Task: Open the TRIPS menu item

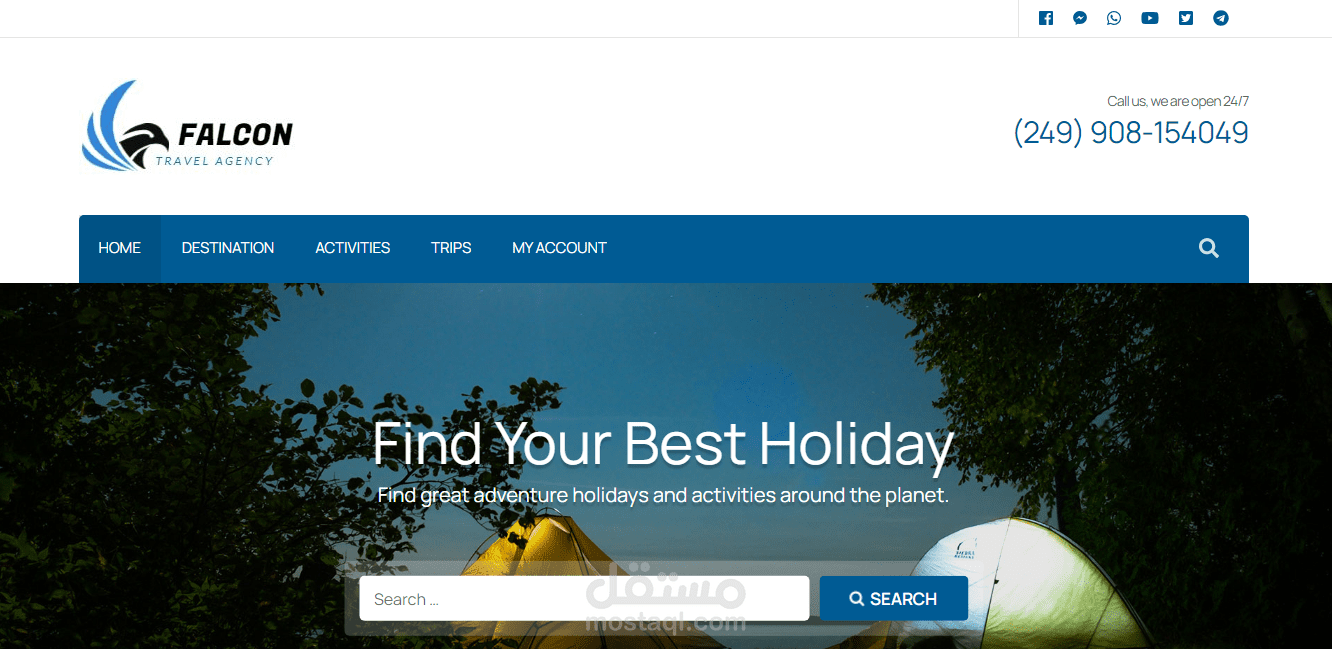Action: (451, 248)
